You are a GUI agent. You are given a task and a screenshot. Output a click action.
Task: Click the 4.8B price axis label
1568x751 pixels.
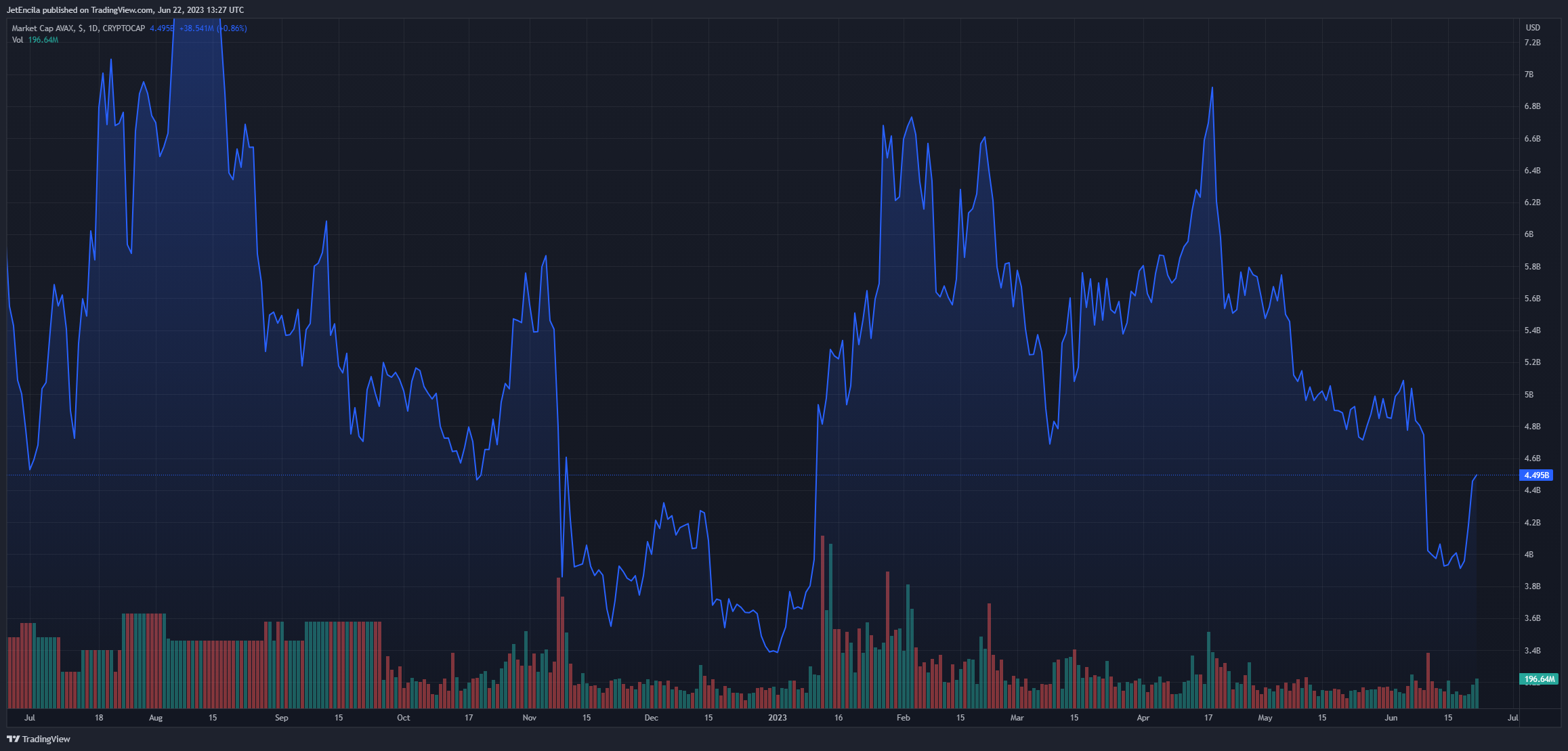(1532, 427)
